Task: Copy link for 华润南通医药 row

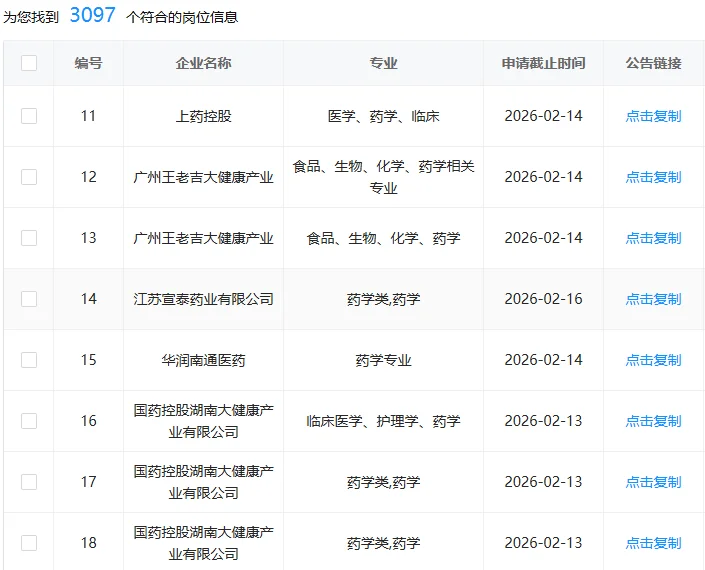Action: tap(653, 360)
